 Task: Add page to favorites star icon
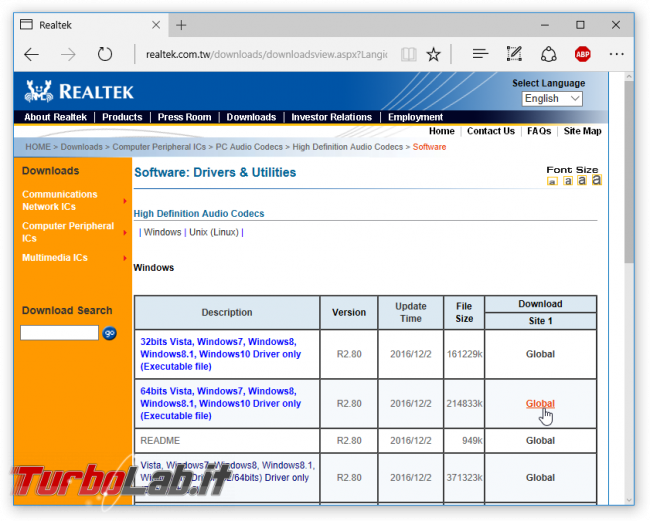pyautogui.click(x=434, y=54)
